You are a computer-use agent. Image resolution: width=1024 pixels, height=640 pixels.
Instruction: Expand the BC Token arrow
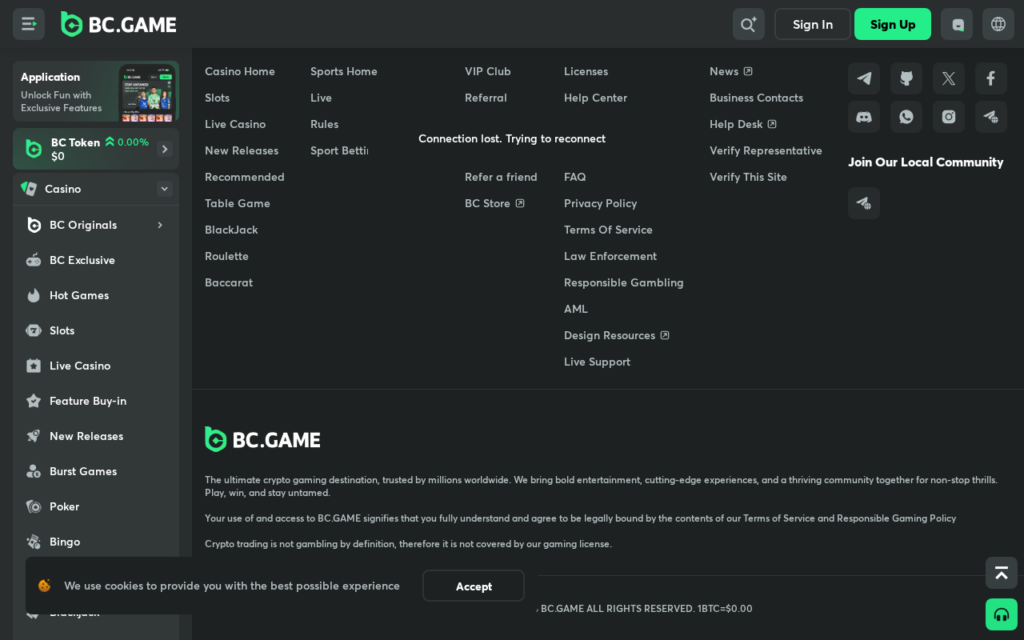(x=165, y=149)
